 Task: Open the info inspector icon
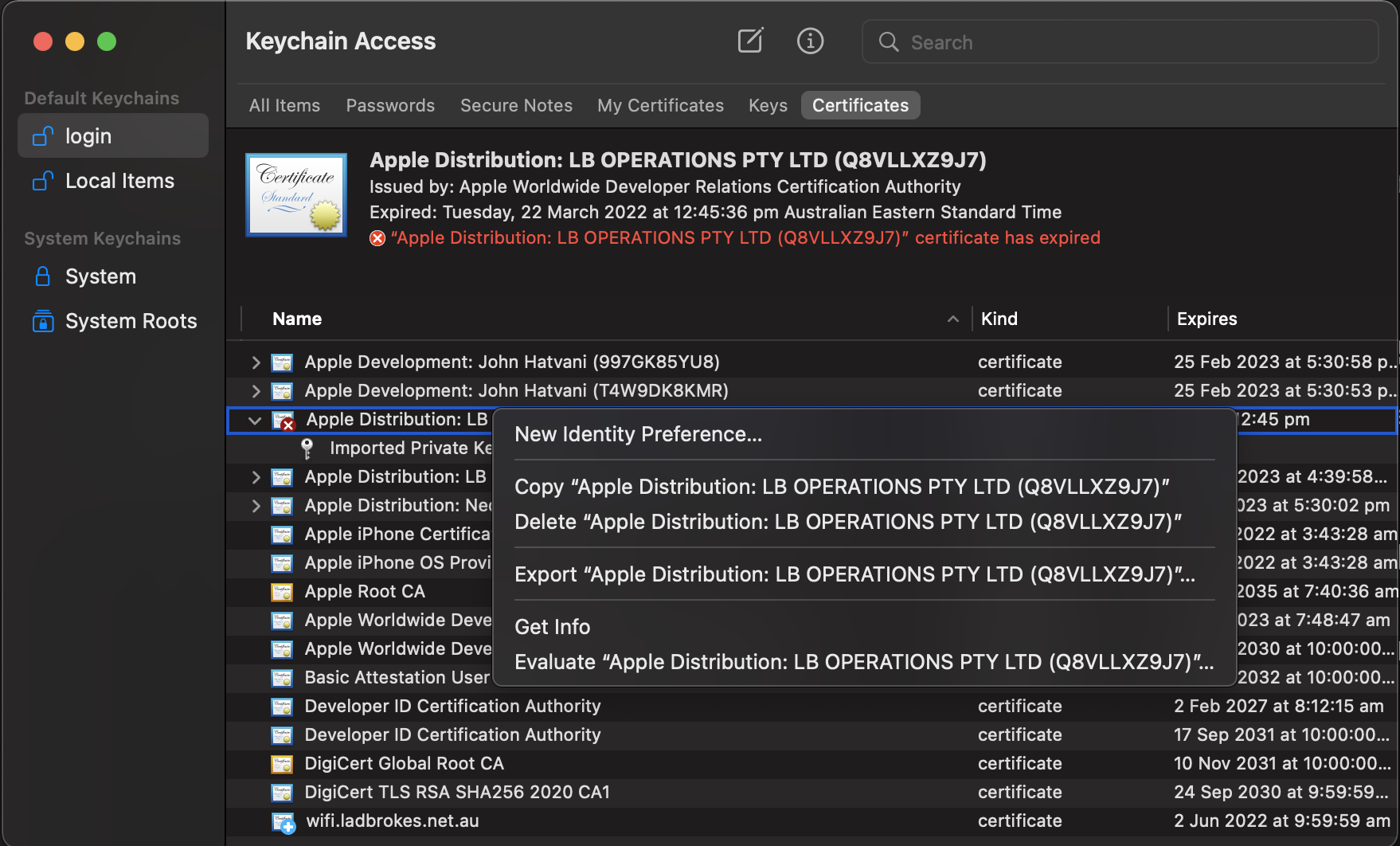pos(810,41)
